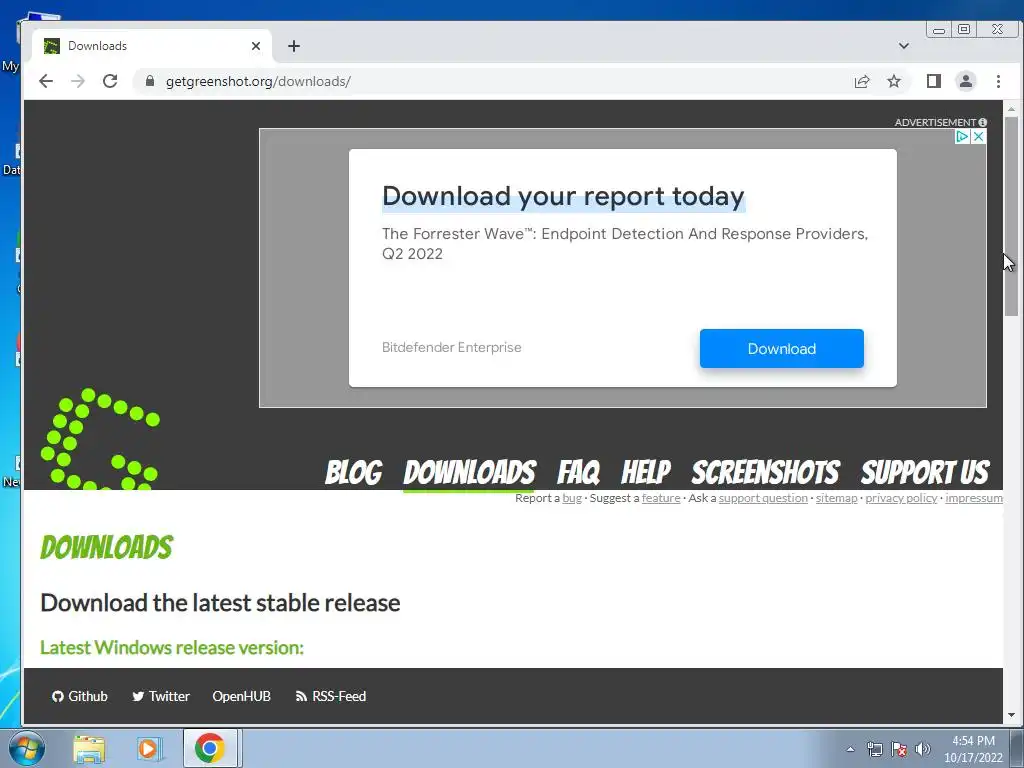
Task: Close the advertisement with X icon
Action: (978, 136)
